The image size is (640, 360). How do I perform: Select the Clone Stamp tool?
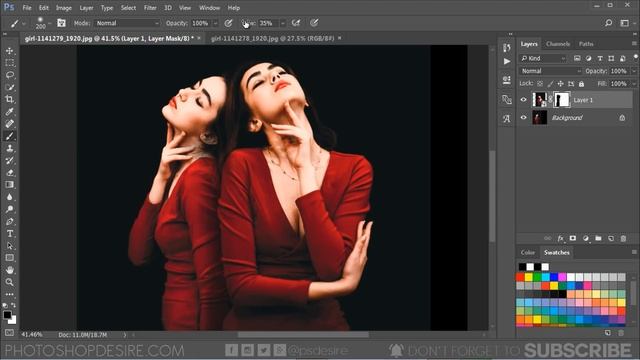pos(9,149)
